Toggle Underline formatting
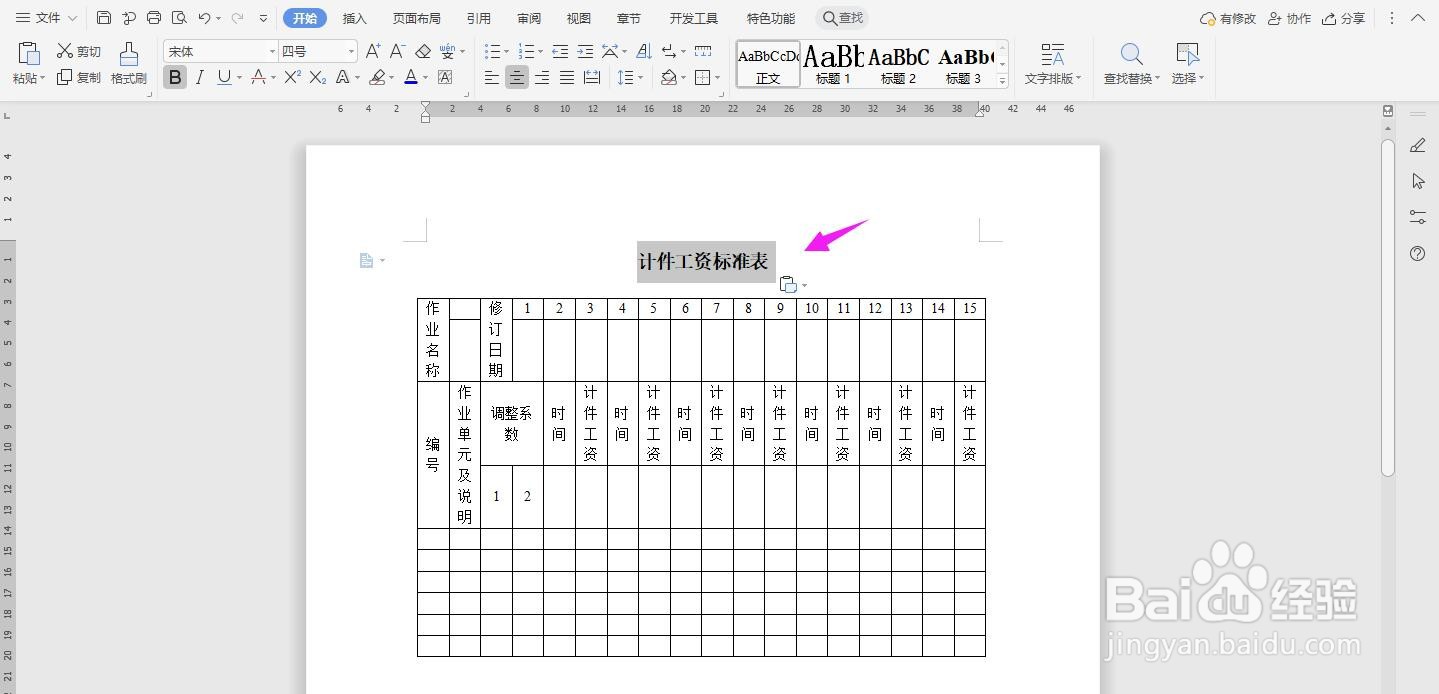Image resolution: width=1439 pixels, height=694 pixels. pos(223,77)
